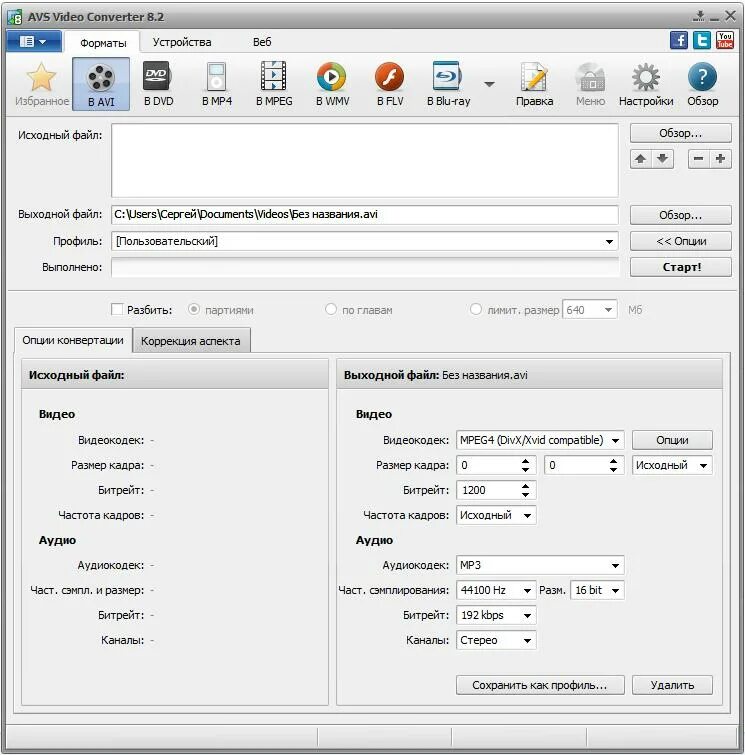Decrease the frame height stepper
Viewport: 745px width, 755px height.
[613, 469]
